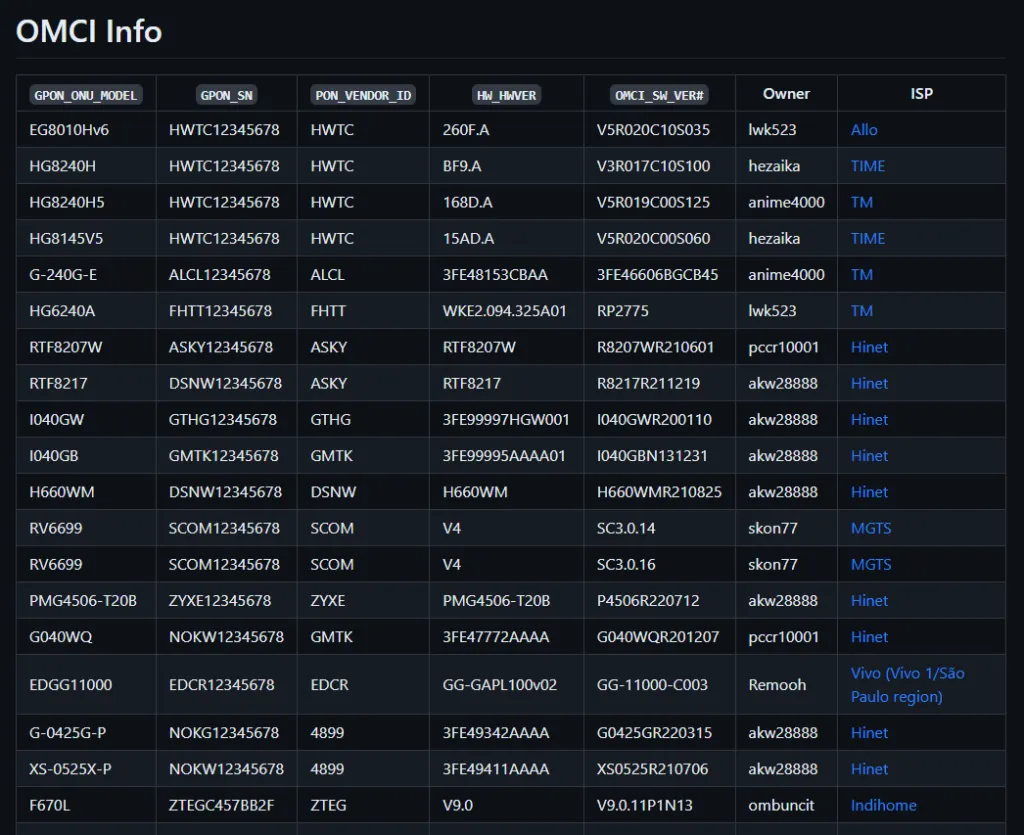Click serial FHTT12345678
Image resolution: width=1024 pixels, height=835 pixels.
tap(220, 311)
